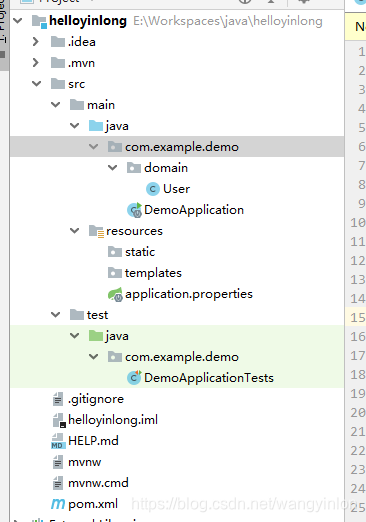Collapse the src folder

[36, 84]
